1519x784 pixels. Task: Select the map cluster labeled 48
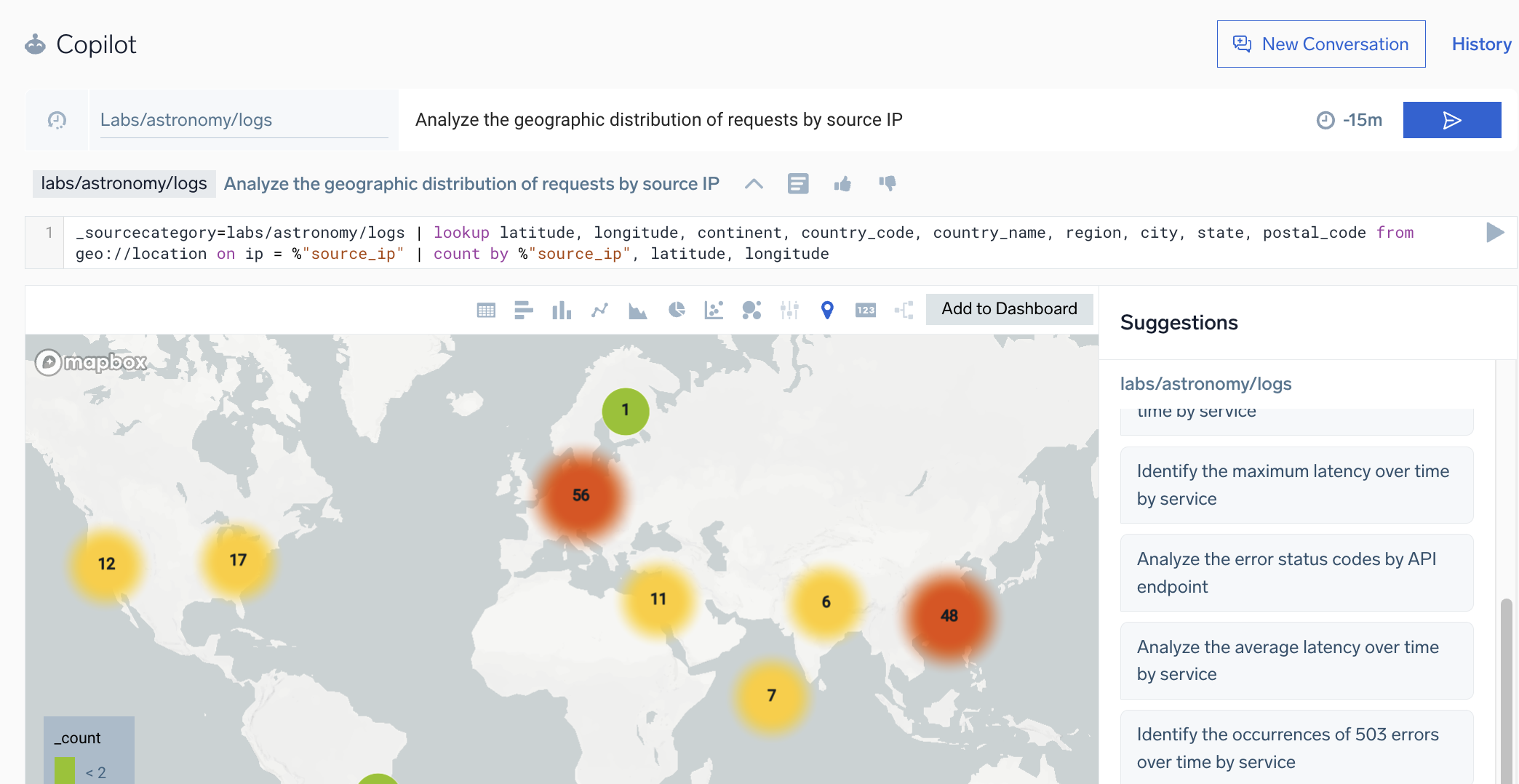pyautogui.click(x=949, y=616)
